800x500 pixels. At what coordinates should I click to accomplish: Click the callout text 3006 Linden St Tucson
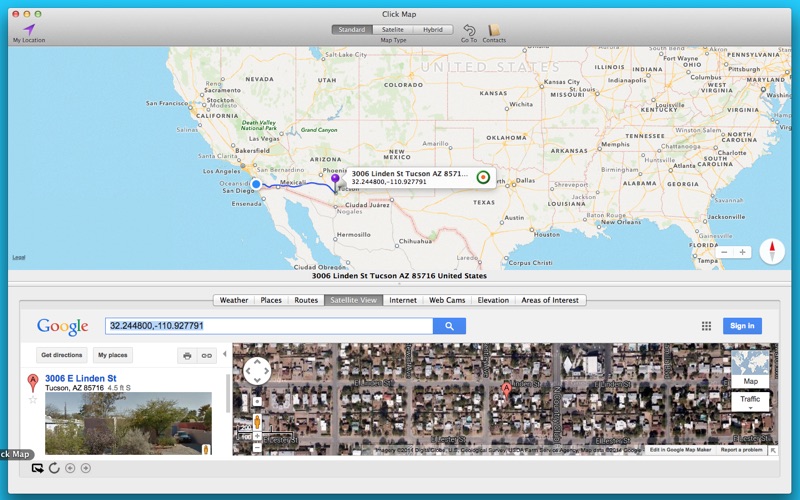(x=409, y=173)
